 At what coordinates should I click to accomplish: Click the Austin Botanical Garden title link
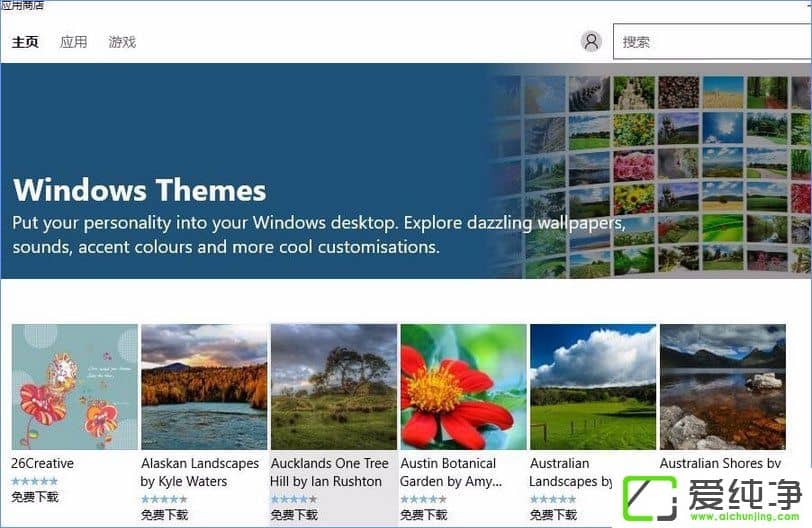(448, 472)
